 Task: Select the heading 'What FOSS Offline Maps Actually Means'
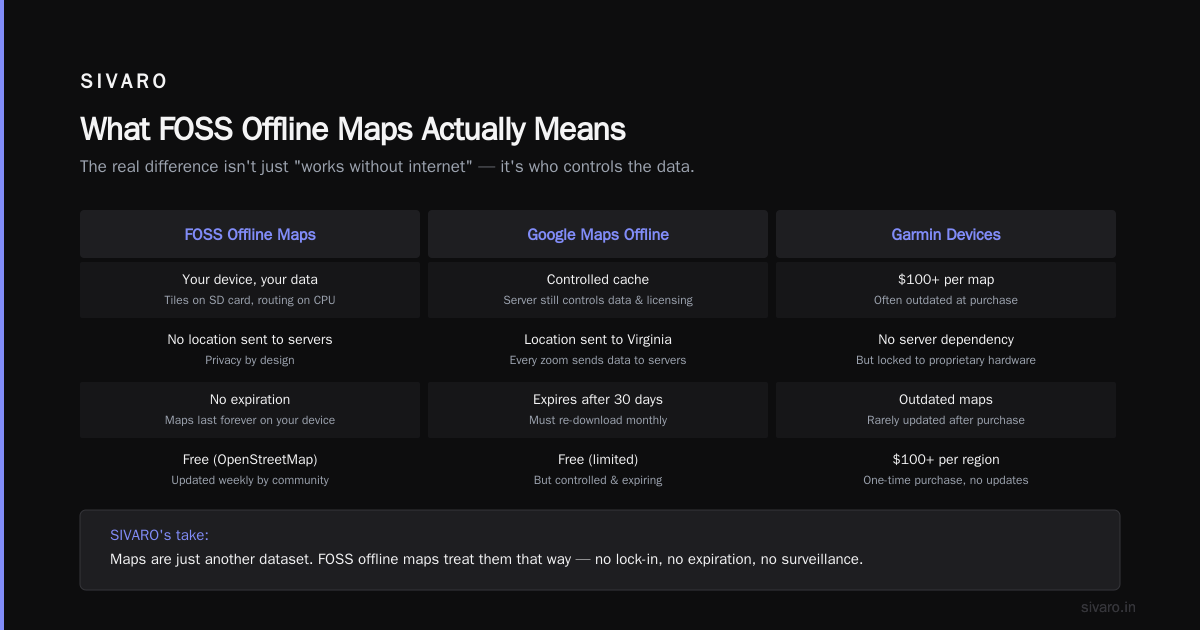[x=353, y=130]
